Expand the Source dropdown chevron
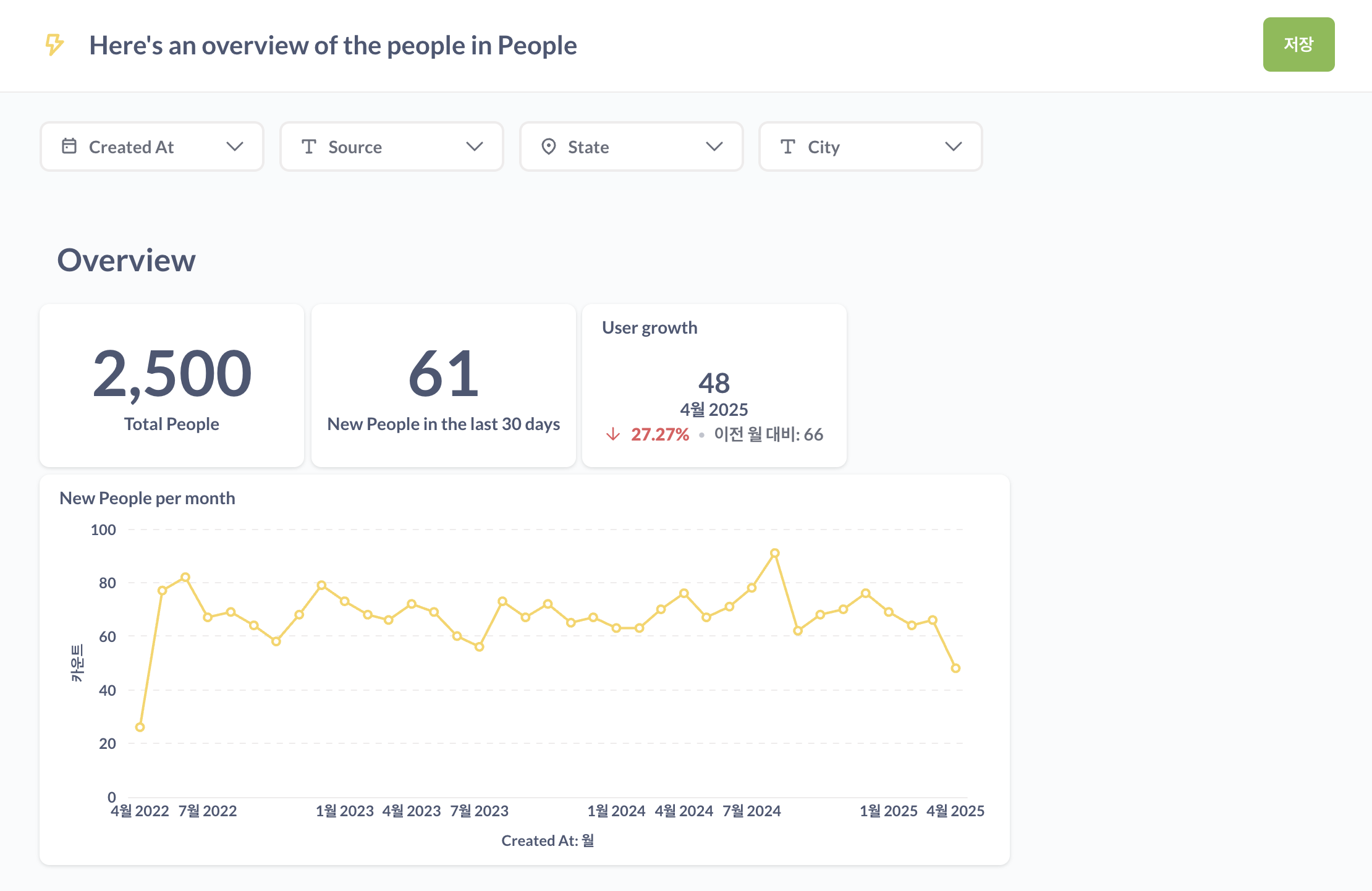1372x891 pixels. pyautogui.click(x=475, y=146)
